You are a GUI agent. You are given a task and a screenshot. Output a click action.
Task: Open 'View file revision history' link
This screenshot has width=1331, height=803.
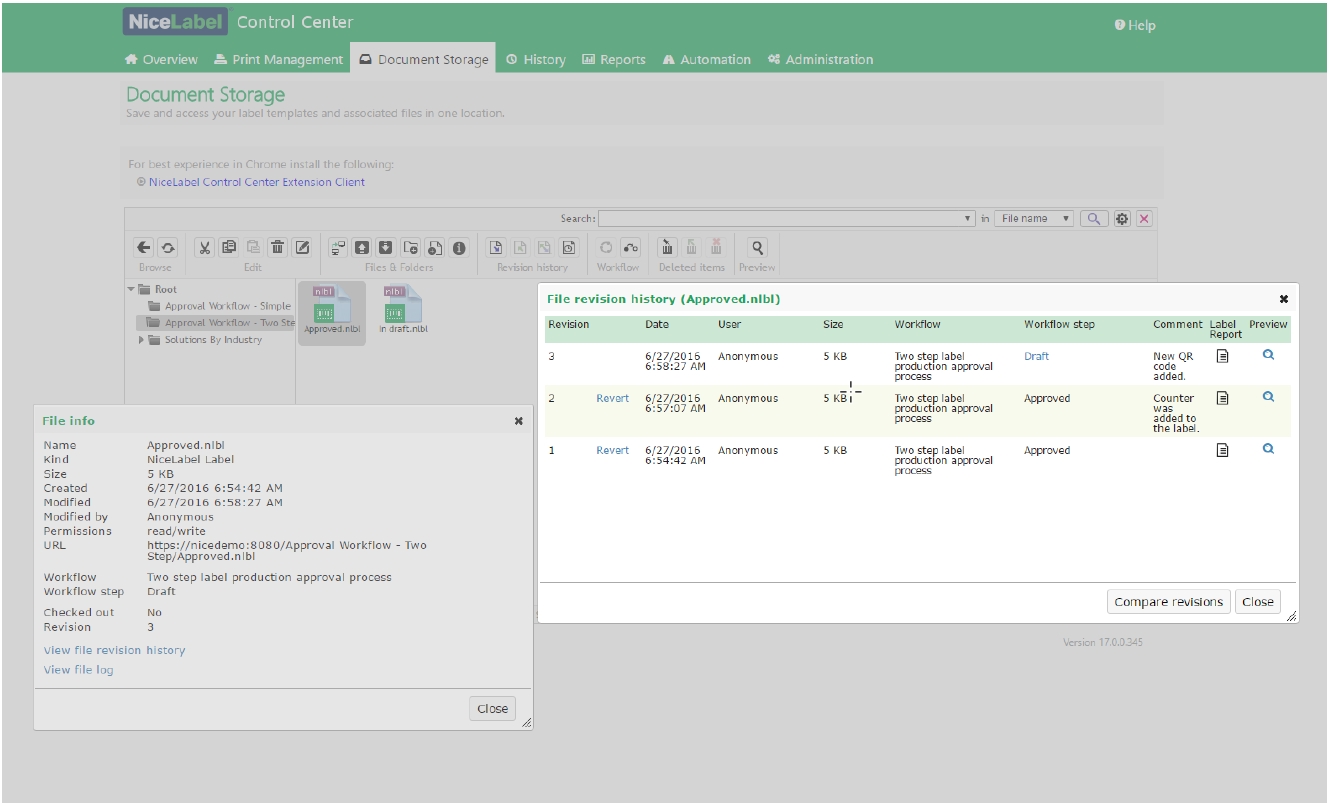pyautogui.click(x=115, y=651)
